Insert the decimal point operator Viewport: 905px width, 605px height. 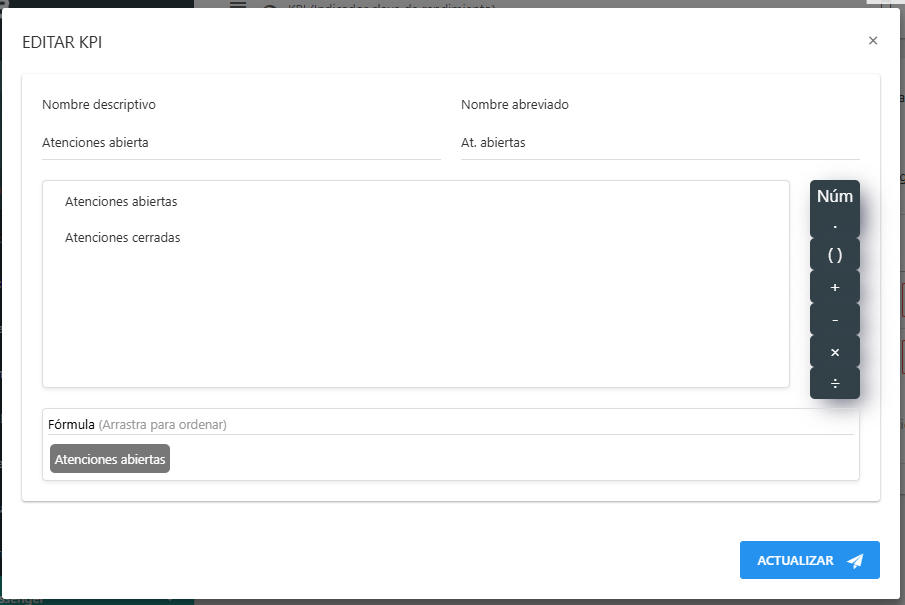click(x=835, y=224)
